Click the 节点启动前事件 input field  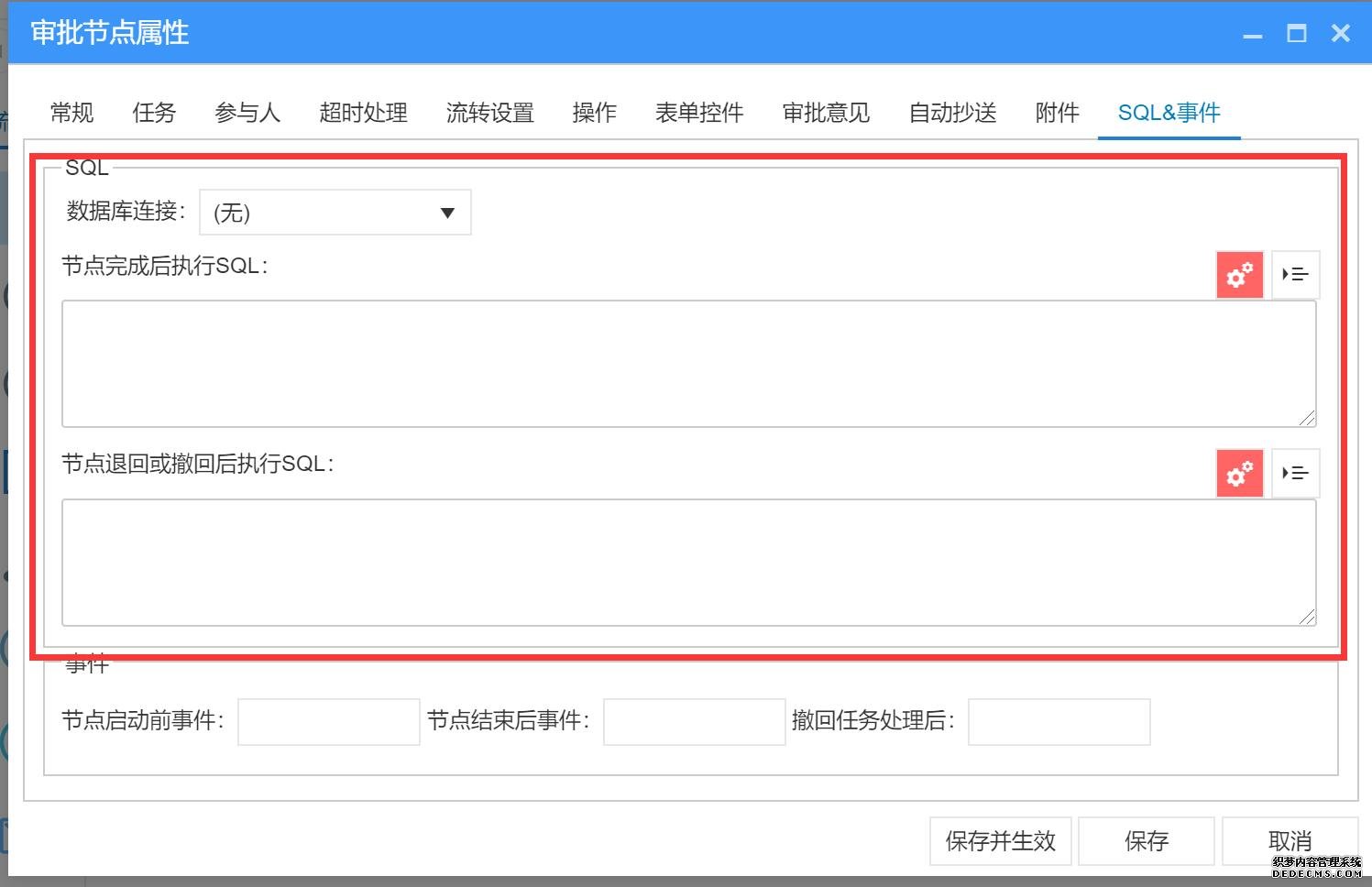(x=328, y=722)
